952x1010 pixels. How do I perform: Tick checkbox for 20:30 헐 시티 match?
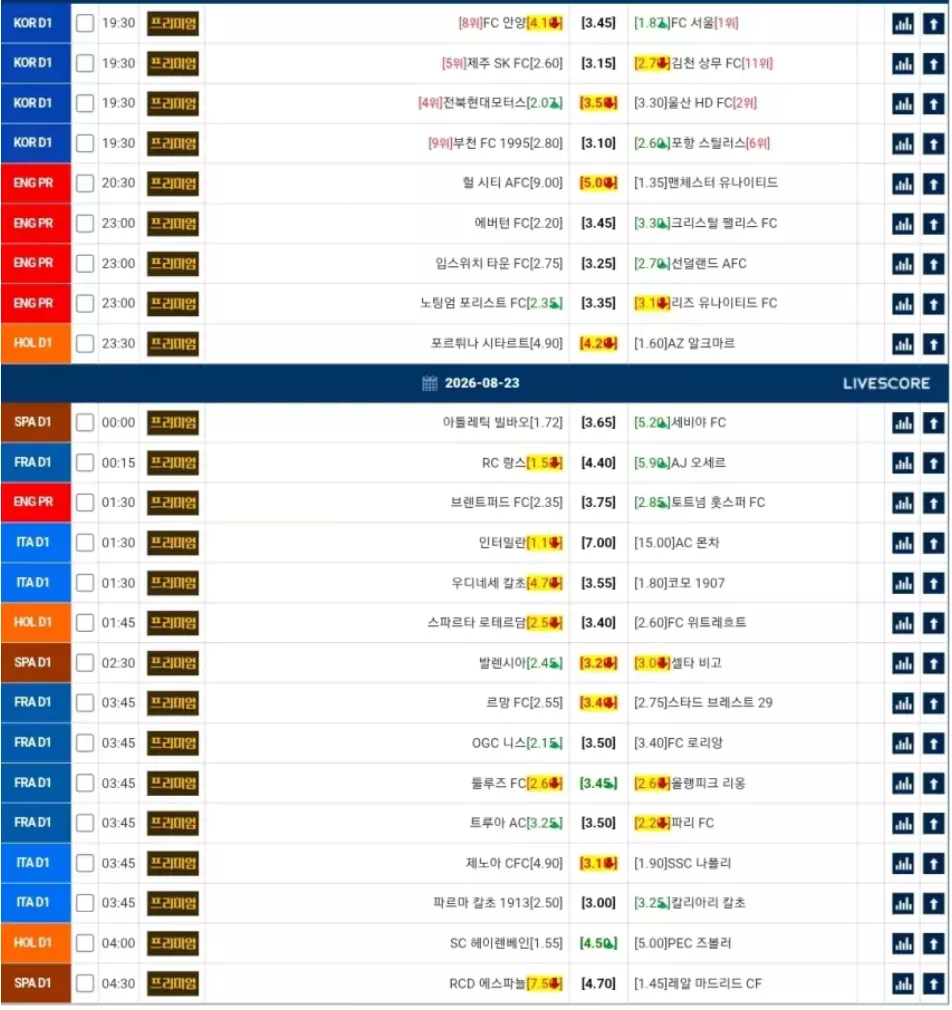tap(85, 184)
